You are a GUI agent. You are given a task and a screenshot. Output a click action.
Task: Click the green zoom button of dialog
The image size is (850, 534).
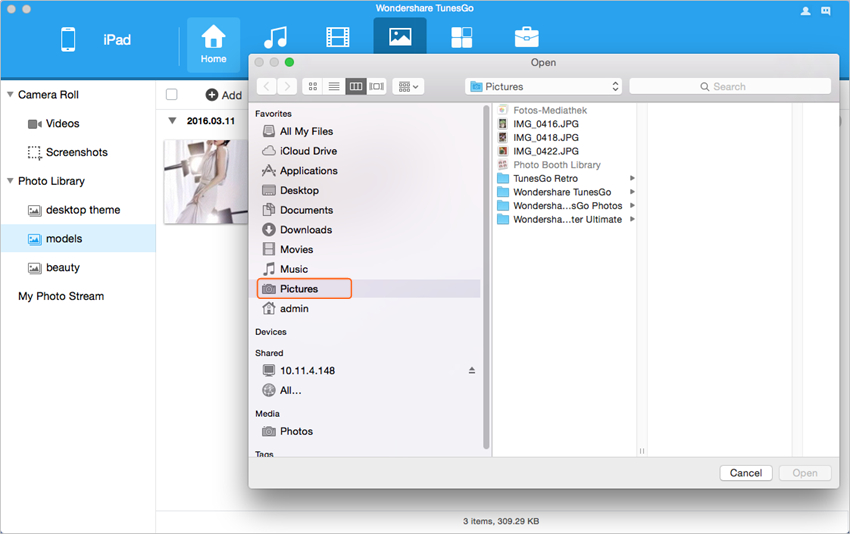(289, 62)
